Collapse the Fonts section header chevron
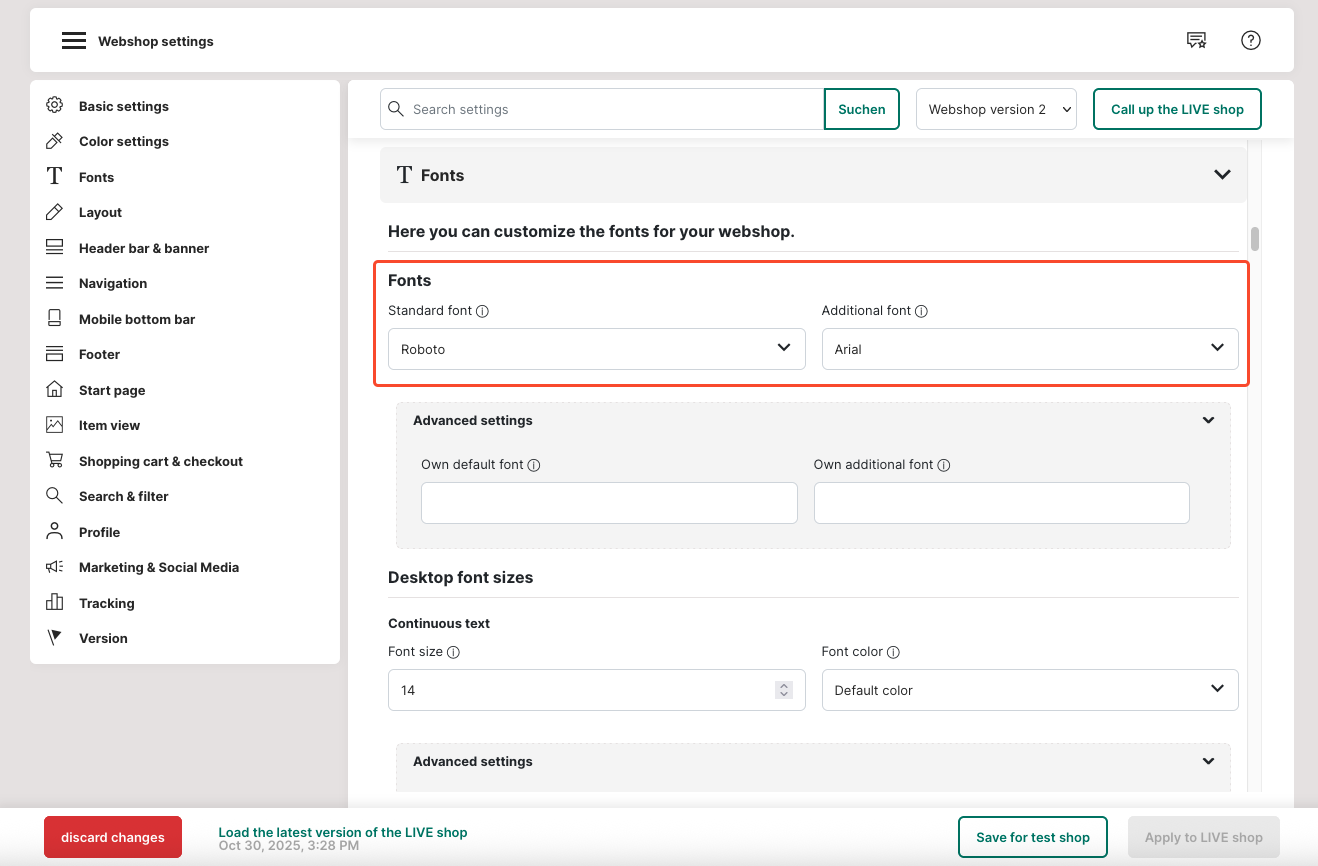 click(1221, 175)
